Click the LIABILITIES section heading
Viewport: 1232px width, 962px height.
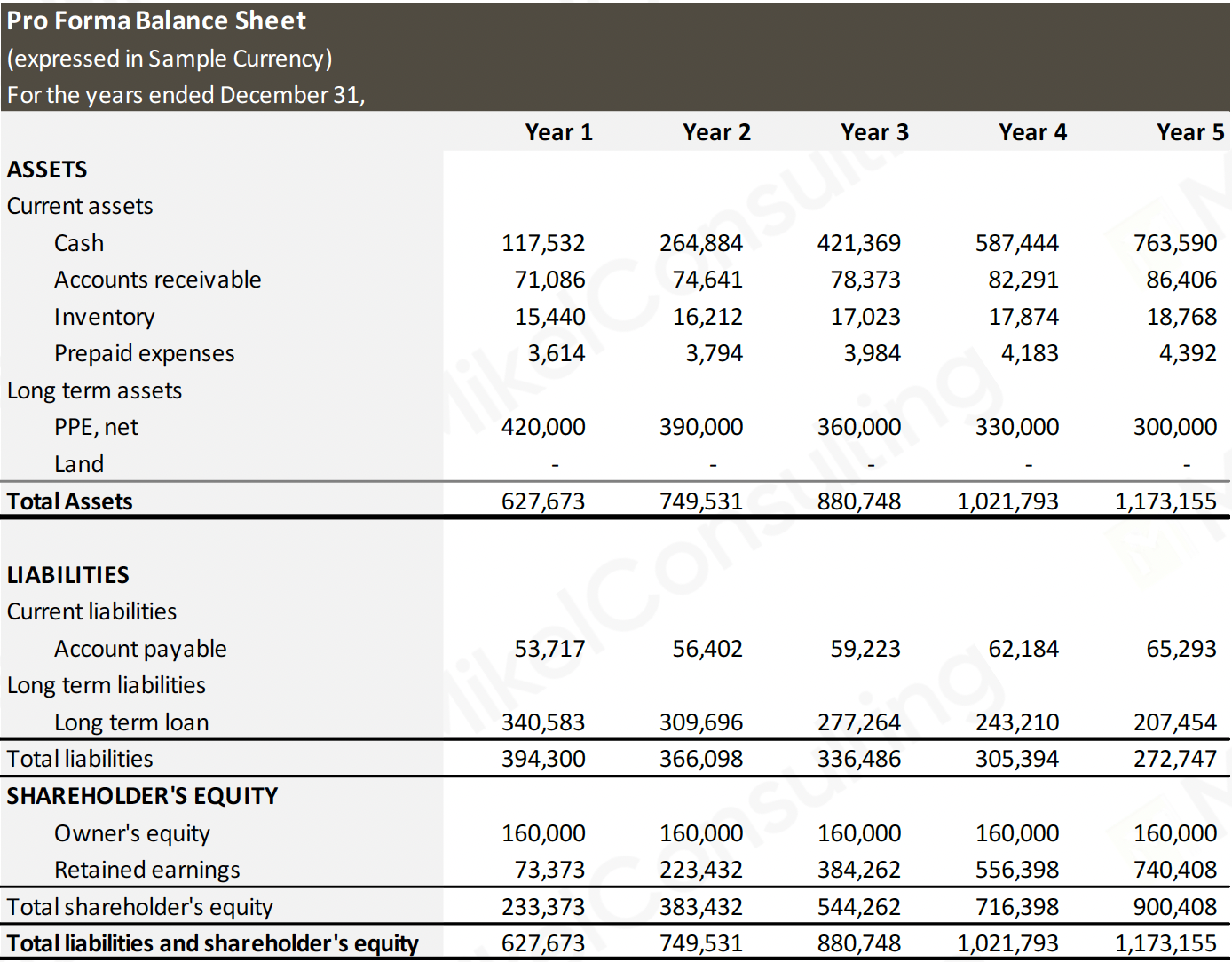(67, 575)
